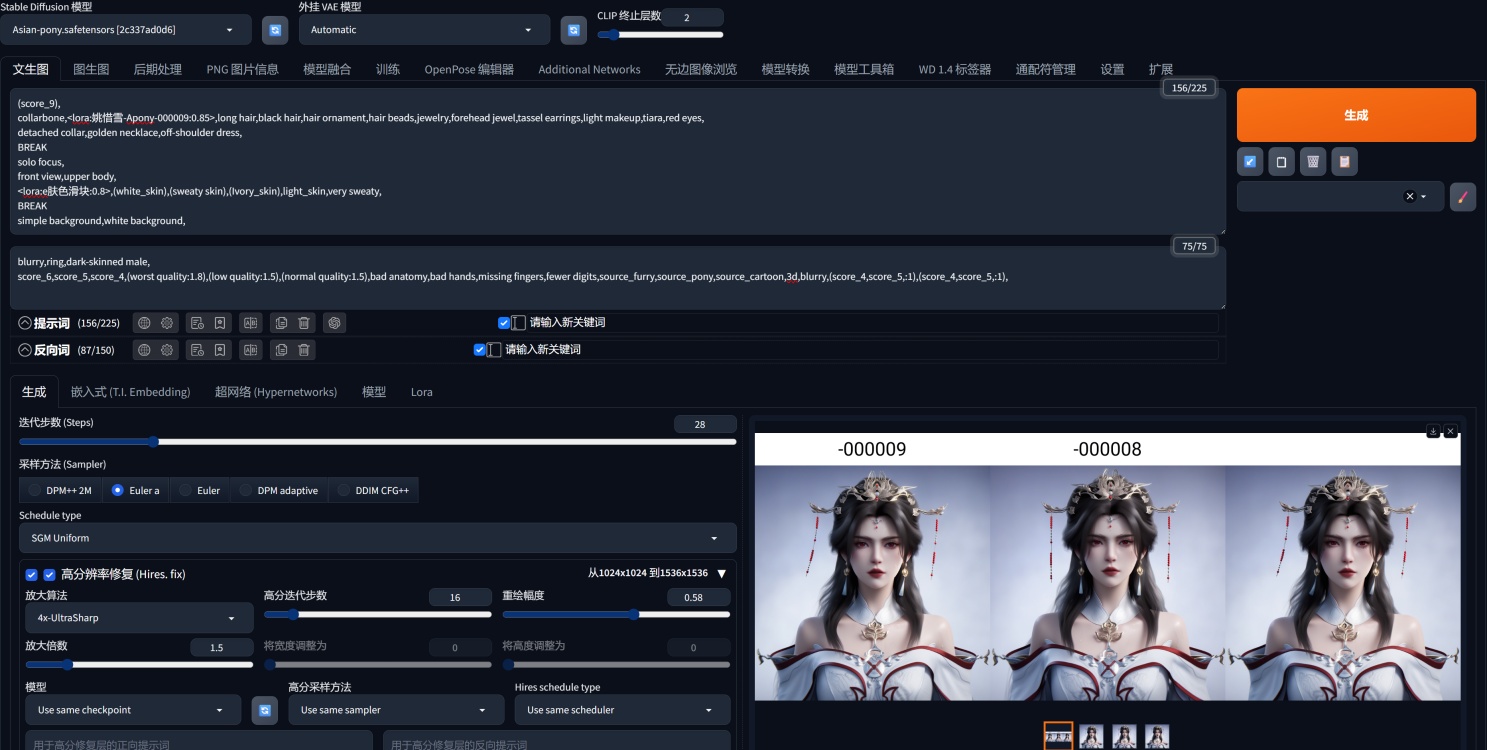This screenshot has height=750, width=1487.
Task: Open the Schedule type dropdown showing SGM Uniform
Action: point(377,538)
